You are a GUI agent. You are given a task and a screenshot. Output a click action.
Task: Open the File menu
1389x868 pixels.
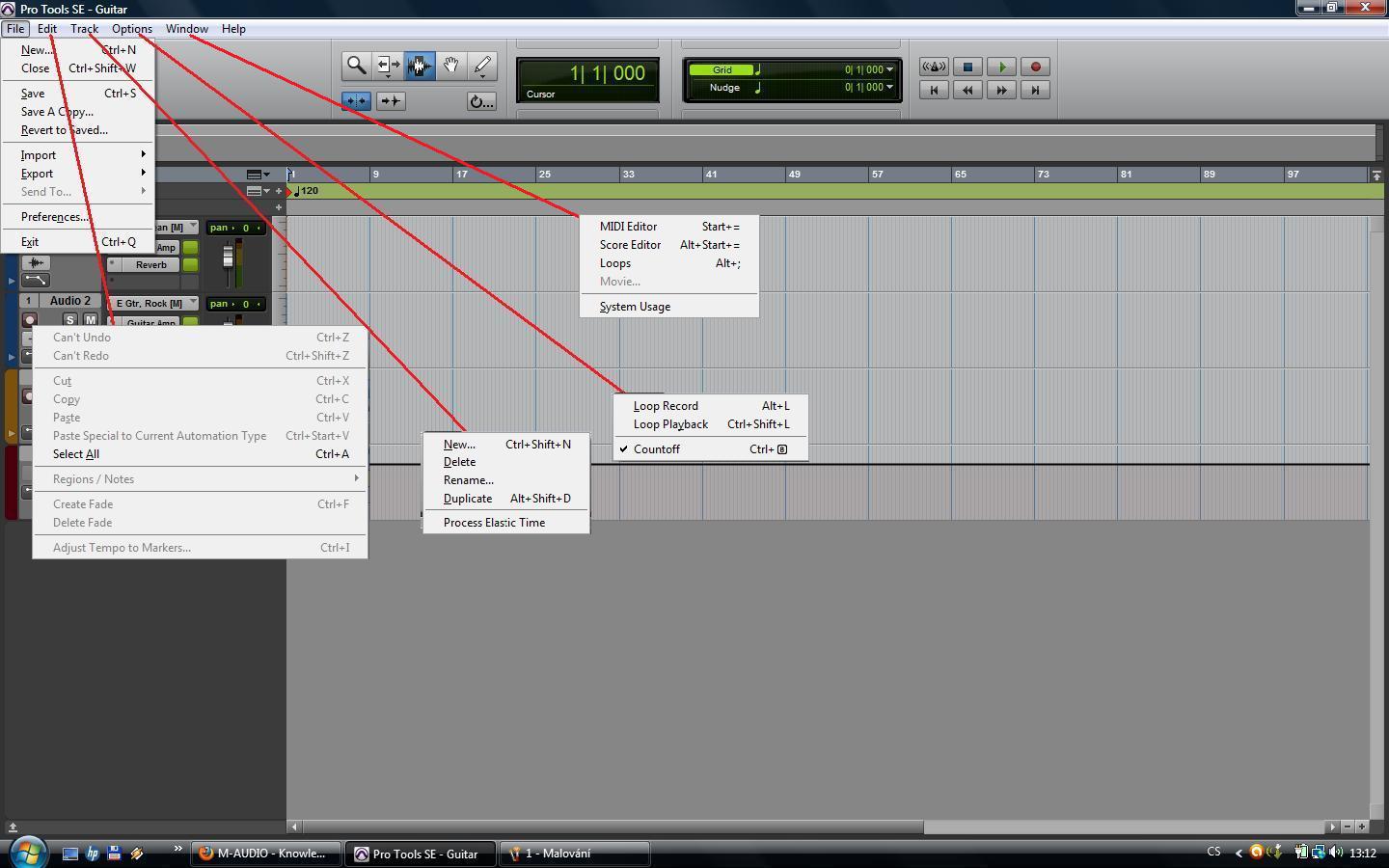[15, 29]
